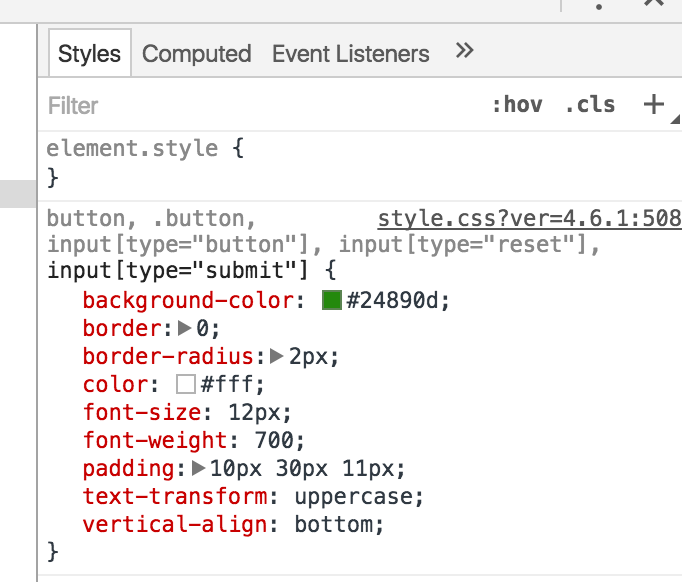The height and width of the screenshot is (582, 682).
Task: Click the uppercase value
Action: (353, 497)
